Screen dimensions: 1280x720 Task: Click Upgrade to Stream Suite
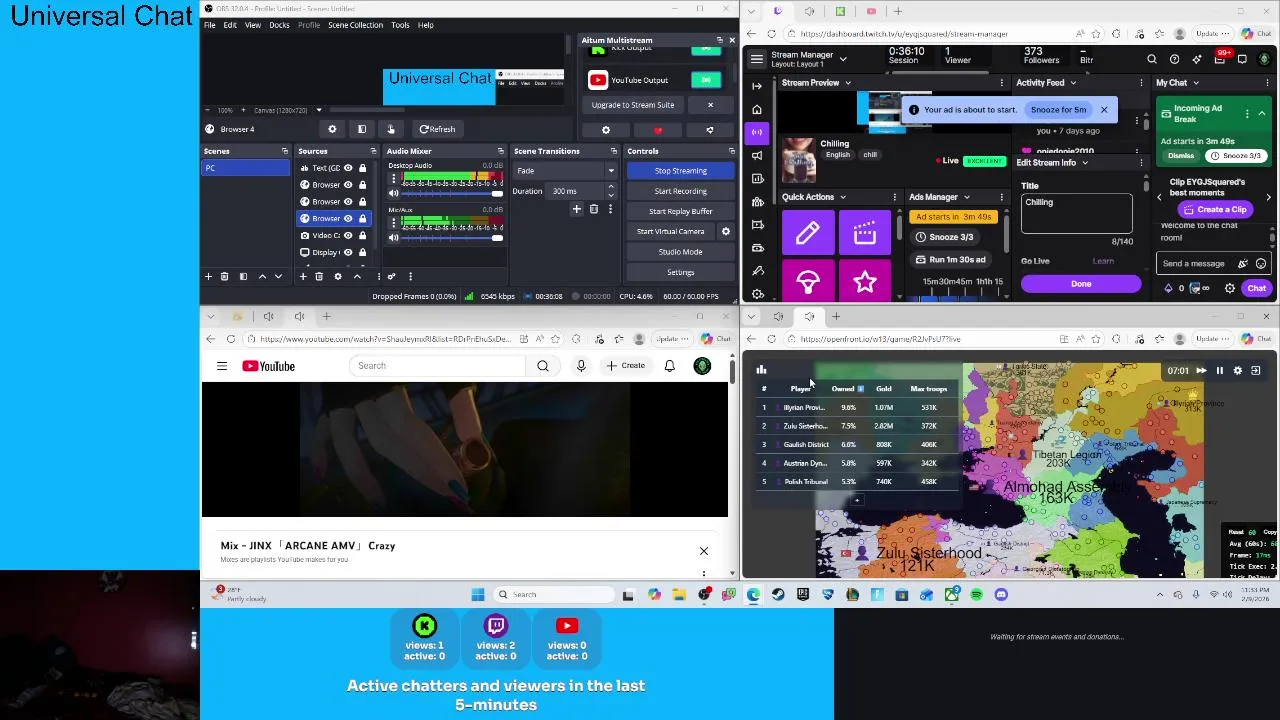pyautogui.click(x=632, y=105)
